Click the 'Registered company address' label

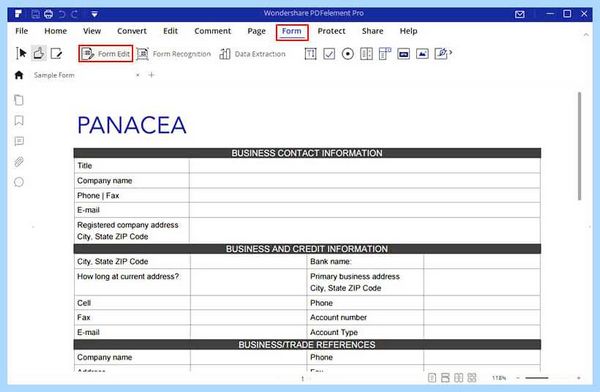point(128,225)
